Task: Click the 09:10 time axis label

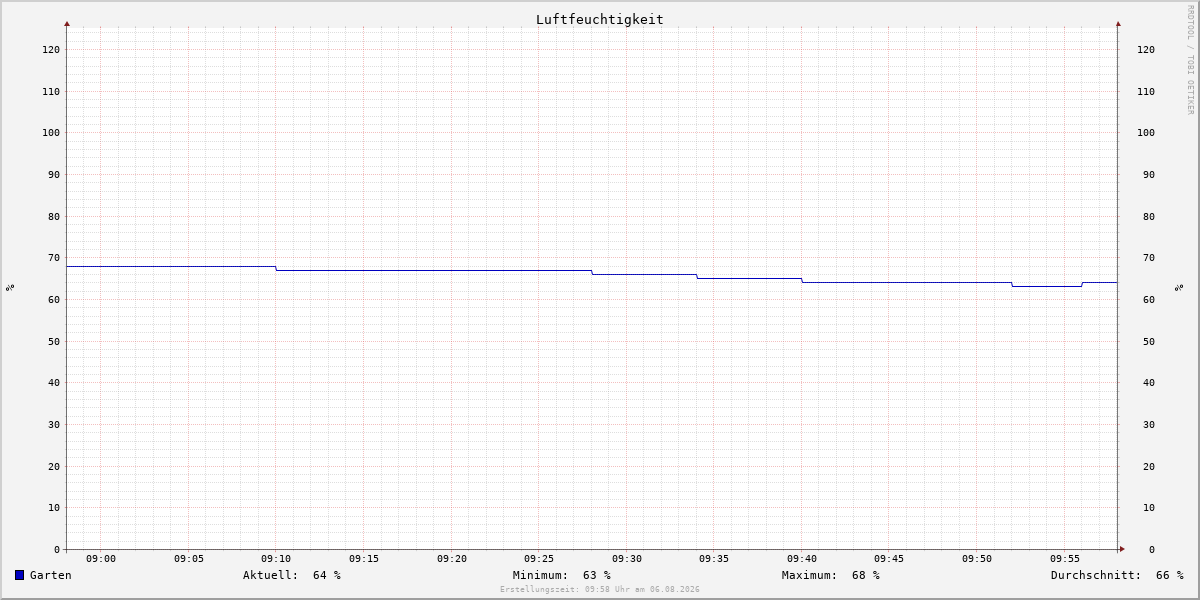Action: click(x=276, y=559)
